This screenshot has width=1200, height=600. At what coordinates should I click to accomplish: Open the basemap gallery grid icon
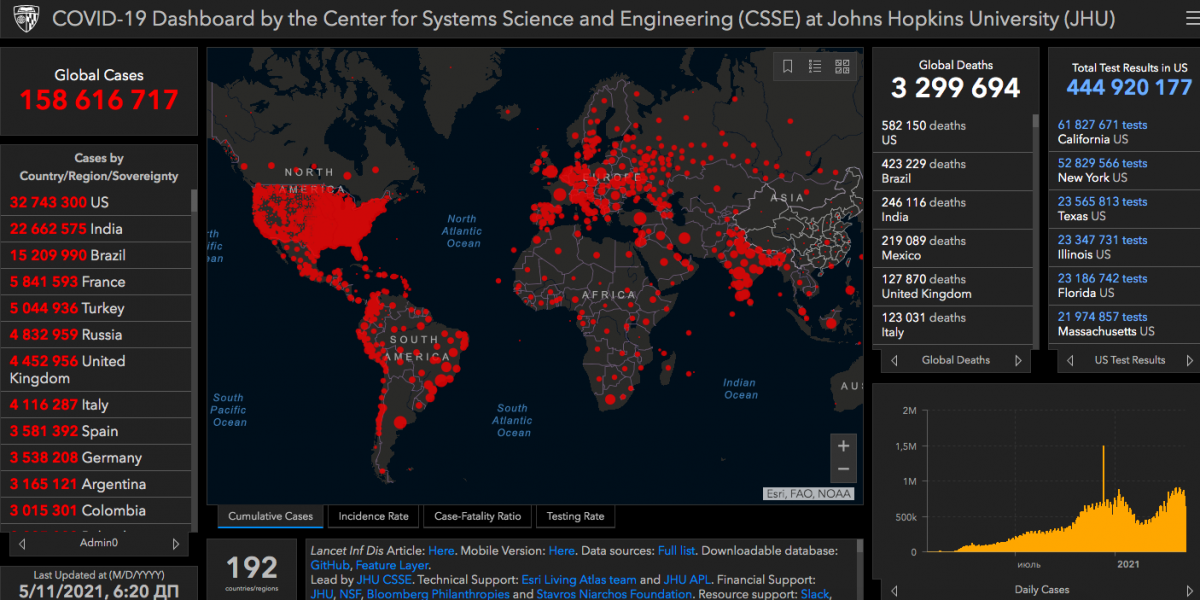click(x=842, y=66)
